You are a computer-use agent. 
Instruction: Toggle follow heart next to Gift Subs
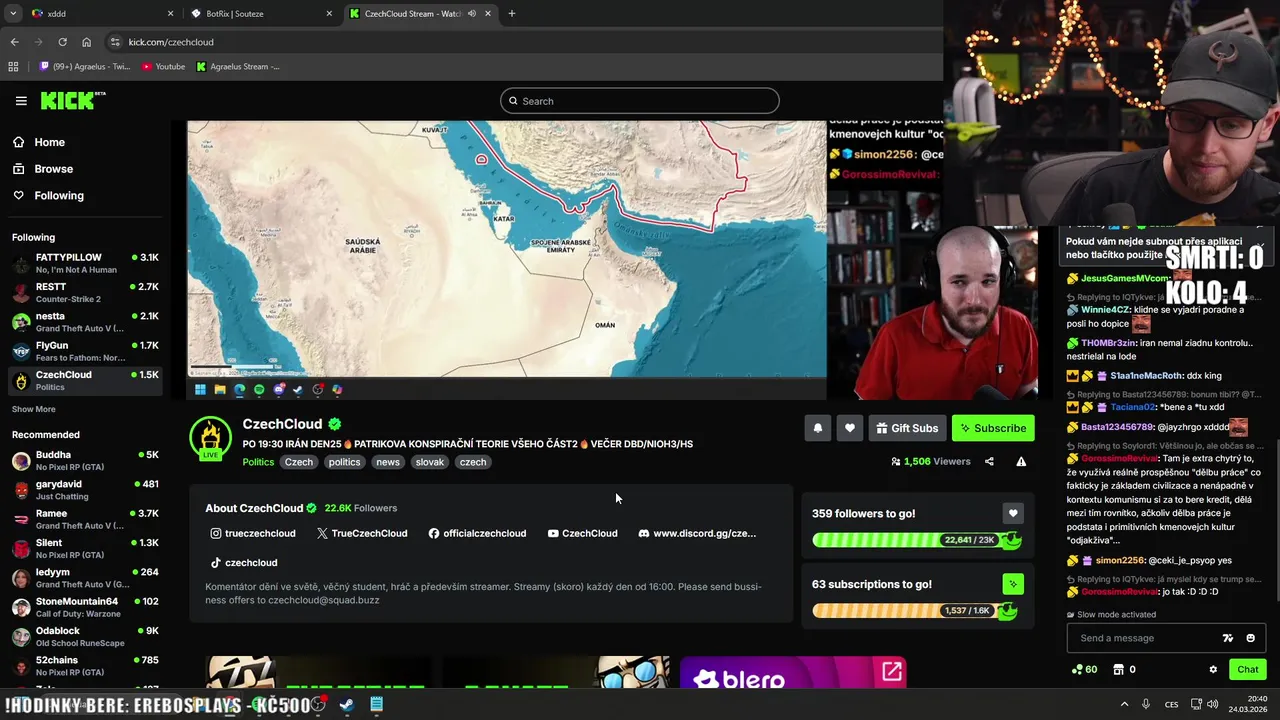coord(850,428)
